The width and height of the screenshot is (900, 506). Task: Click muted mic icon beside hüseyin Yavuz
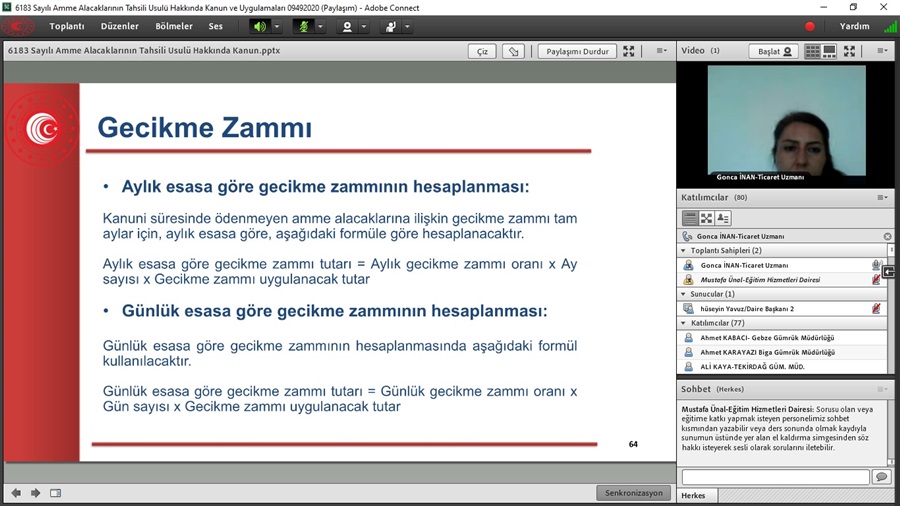[876, 309]
